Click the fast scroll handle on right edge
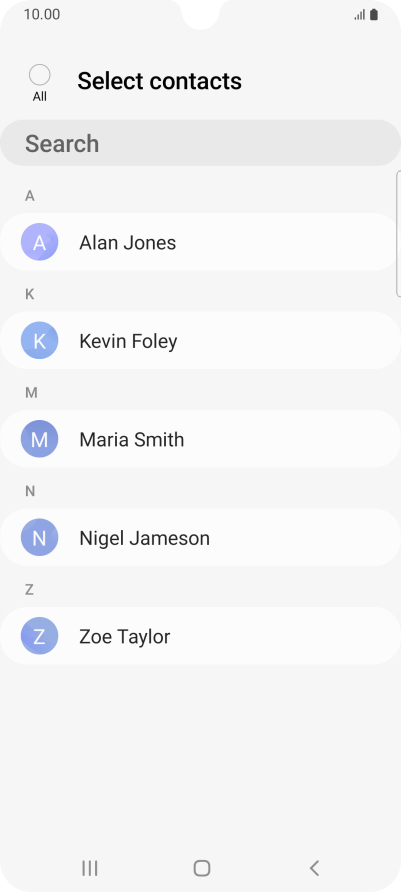The height and width of the screenshot is (892, 401). pyautogui.click(x=398, y=233)
